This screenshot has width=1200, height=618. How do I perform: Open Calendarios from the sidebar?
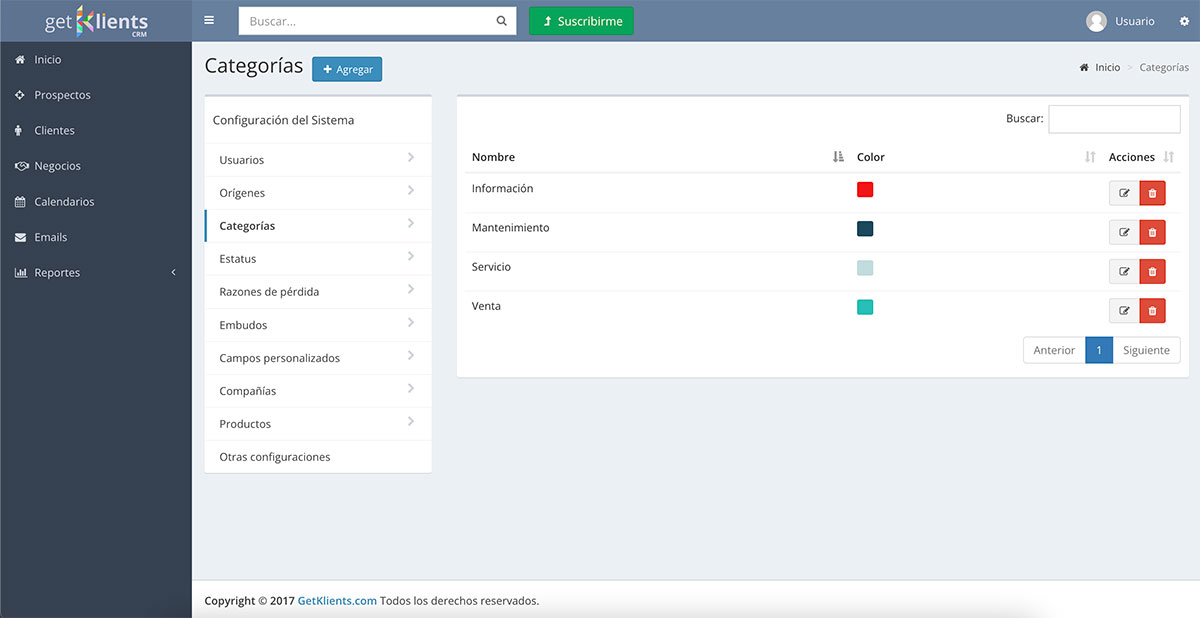[64, 202]
